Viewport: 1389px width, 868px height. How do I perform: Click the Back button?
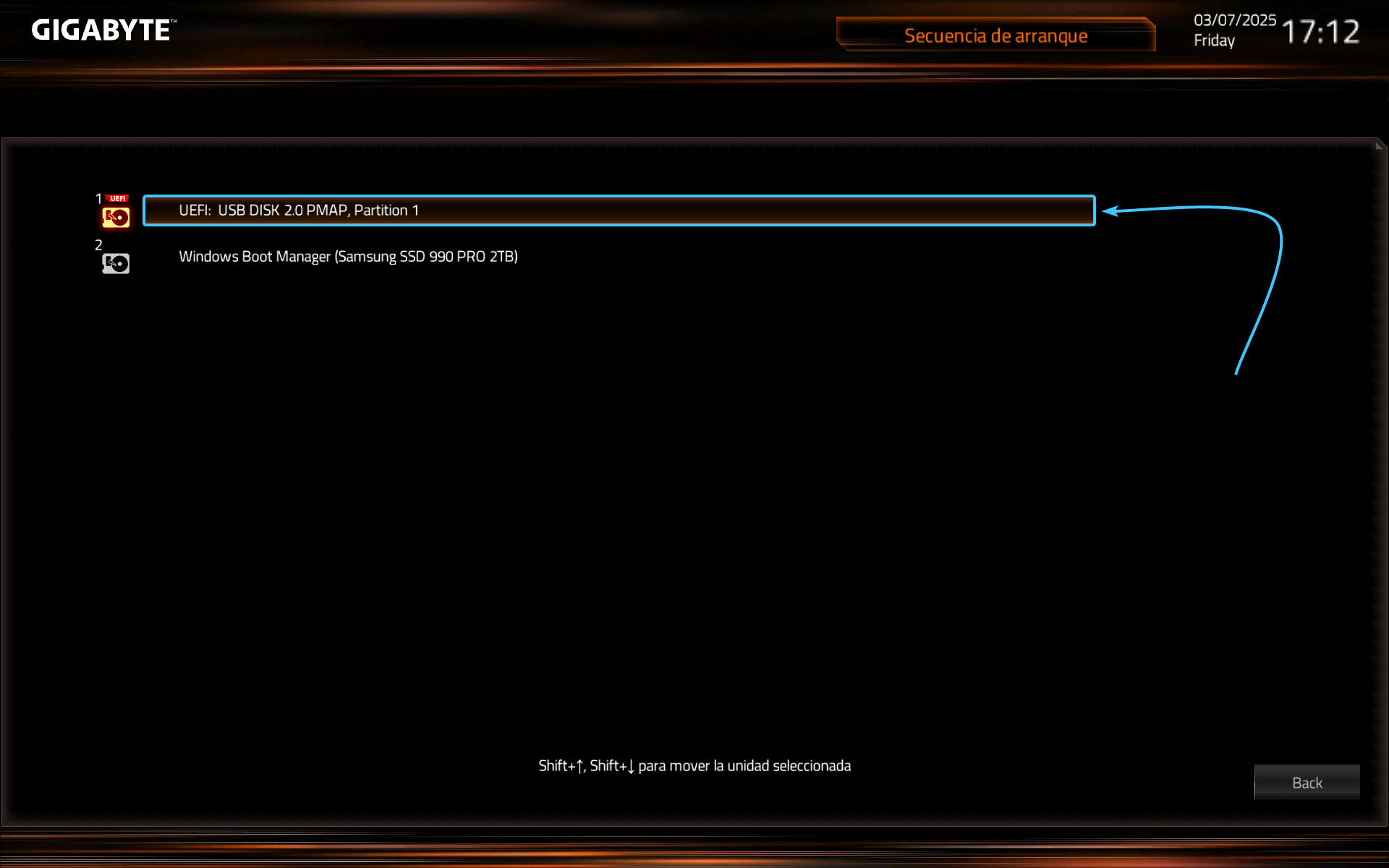point(1307,782)
